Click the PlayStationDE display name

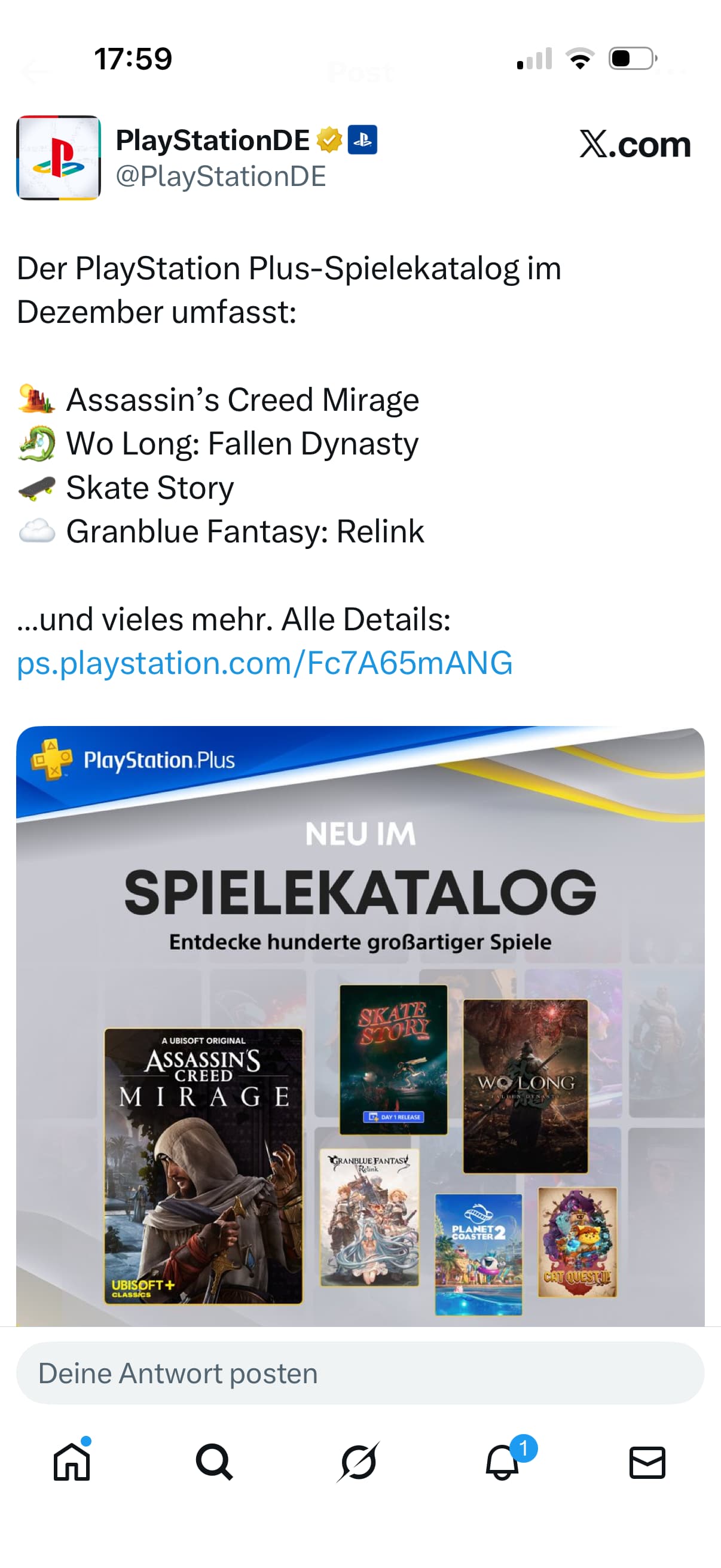(212, 141)
